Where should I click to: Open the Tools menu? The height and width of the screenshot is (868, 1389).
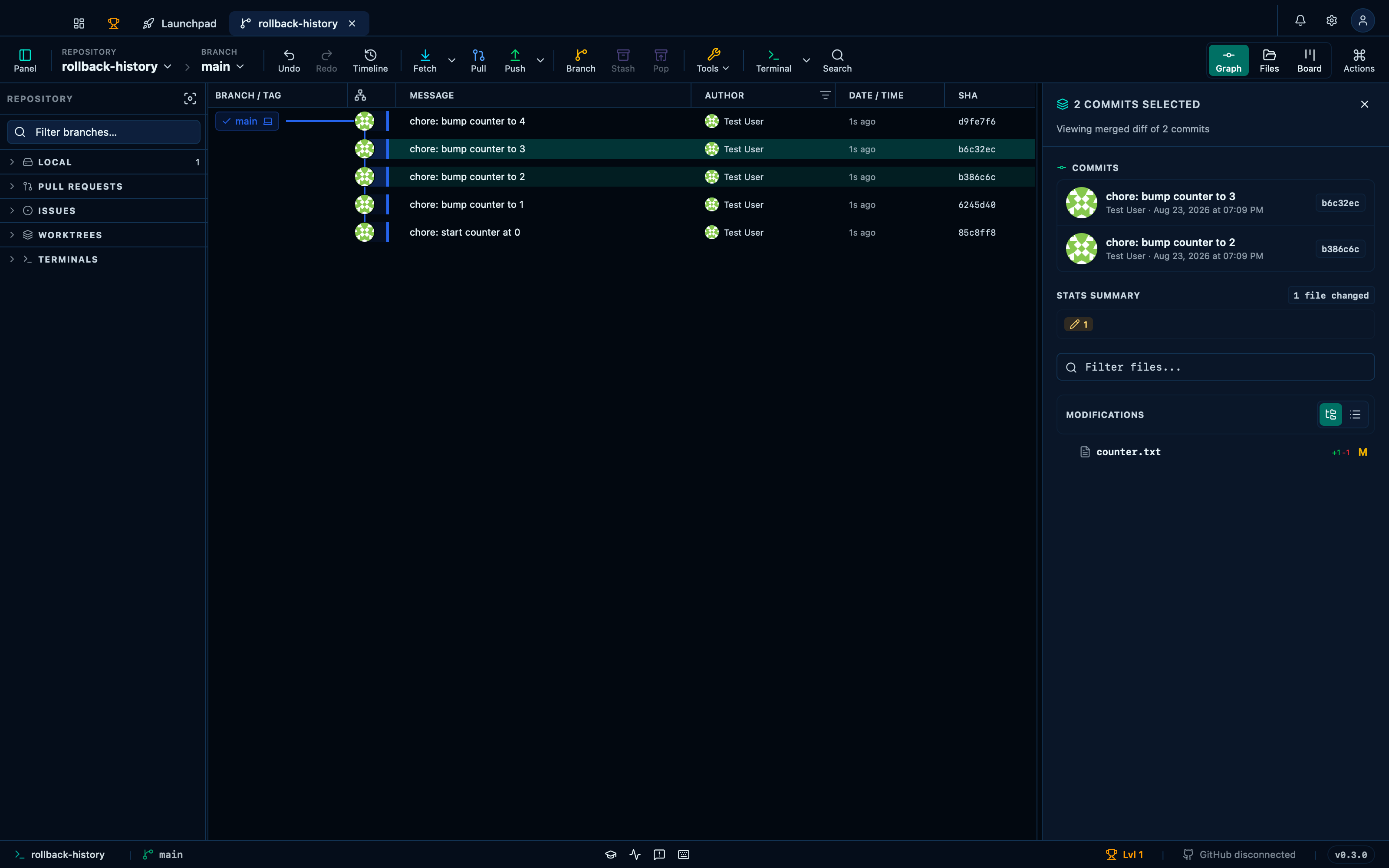pos(713,60)
